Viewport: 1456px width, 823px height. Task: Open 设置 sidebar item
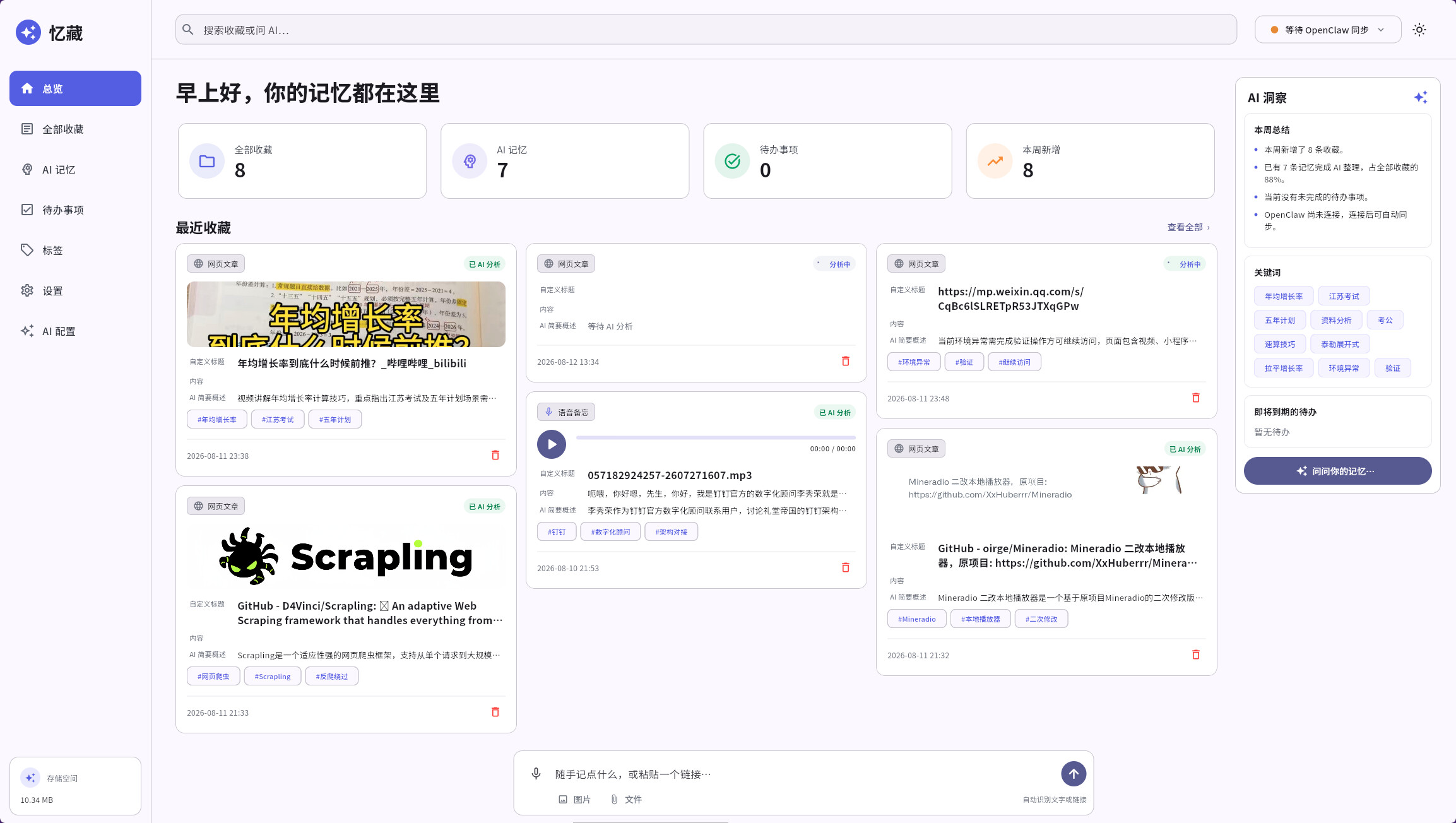pyautogui.click(x=75, y=290)
